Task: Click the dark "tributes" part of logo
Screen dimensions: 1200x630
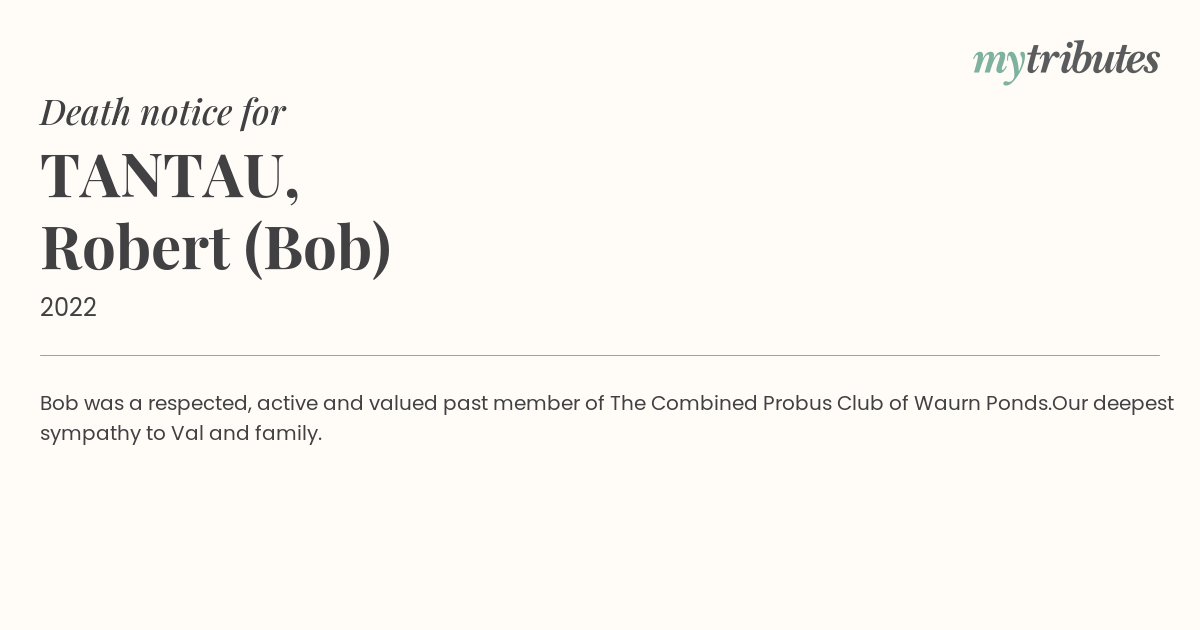Action: point(1093,59)
